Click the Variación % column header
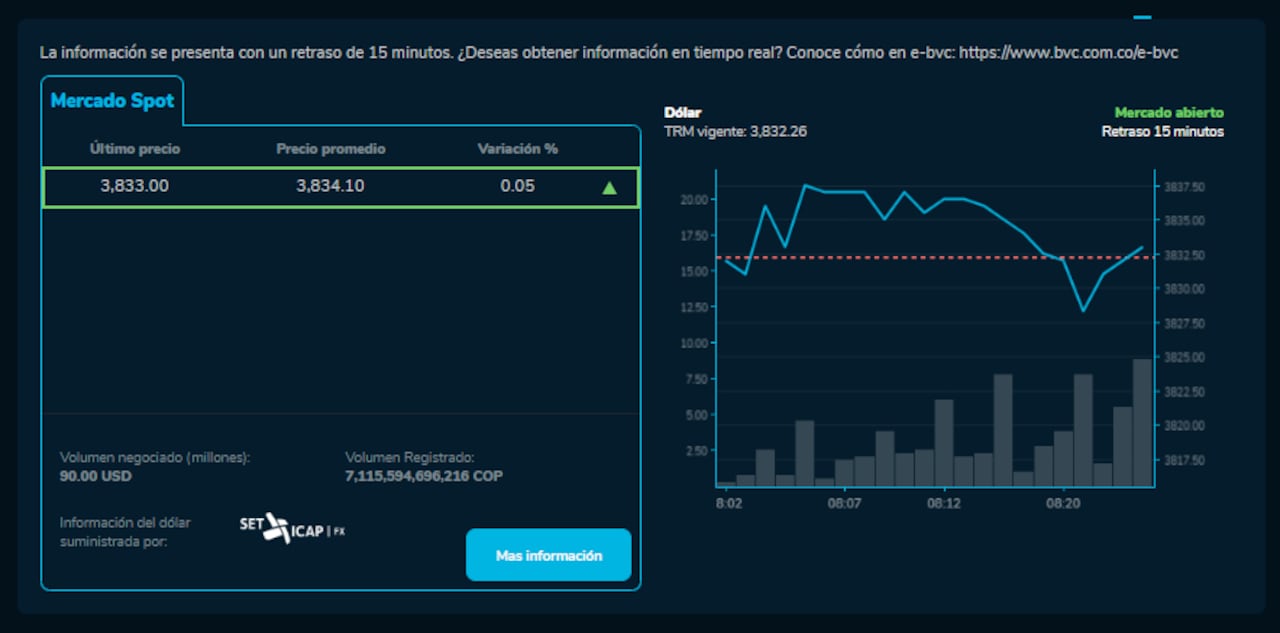Image resolution: width=1280 pixels, height=633 pixels. point(517,149)
